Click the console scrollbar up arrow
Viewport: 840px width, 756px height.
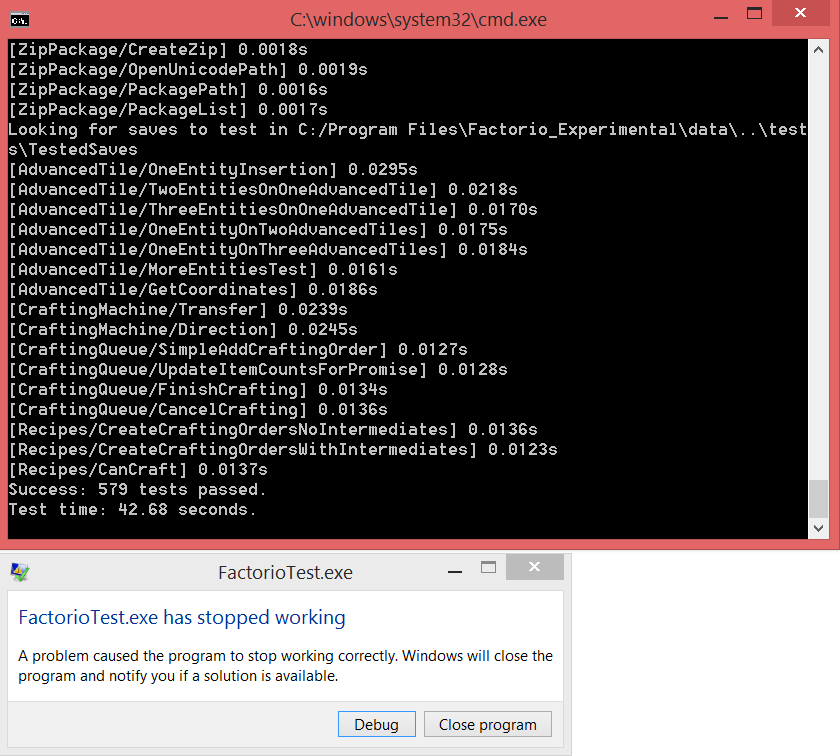pos(818,50)
